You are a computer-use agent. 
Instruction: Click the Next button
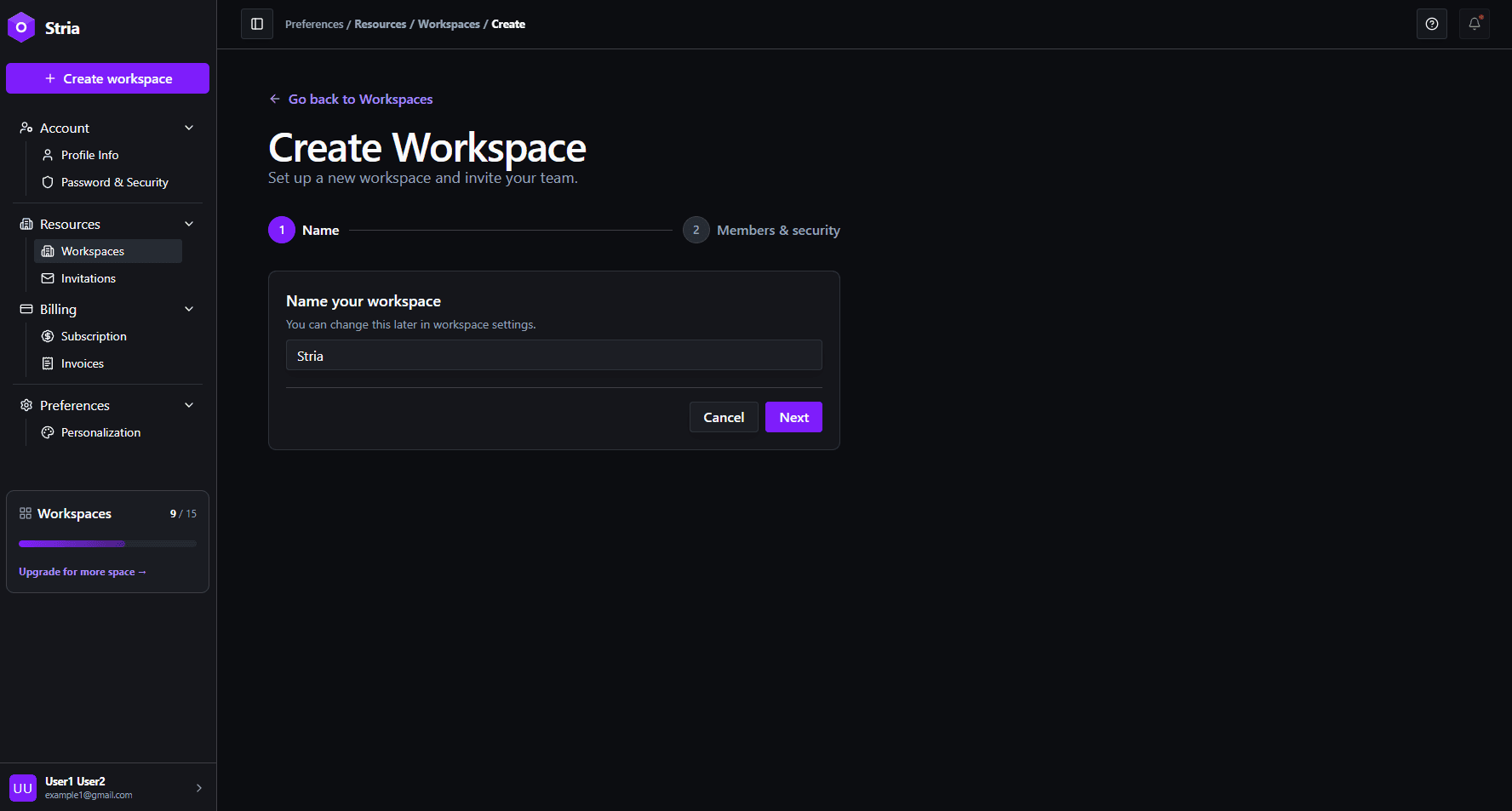(x=793, y=417)
